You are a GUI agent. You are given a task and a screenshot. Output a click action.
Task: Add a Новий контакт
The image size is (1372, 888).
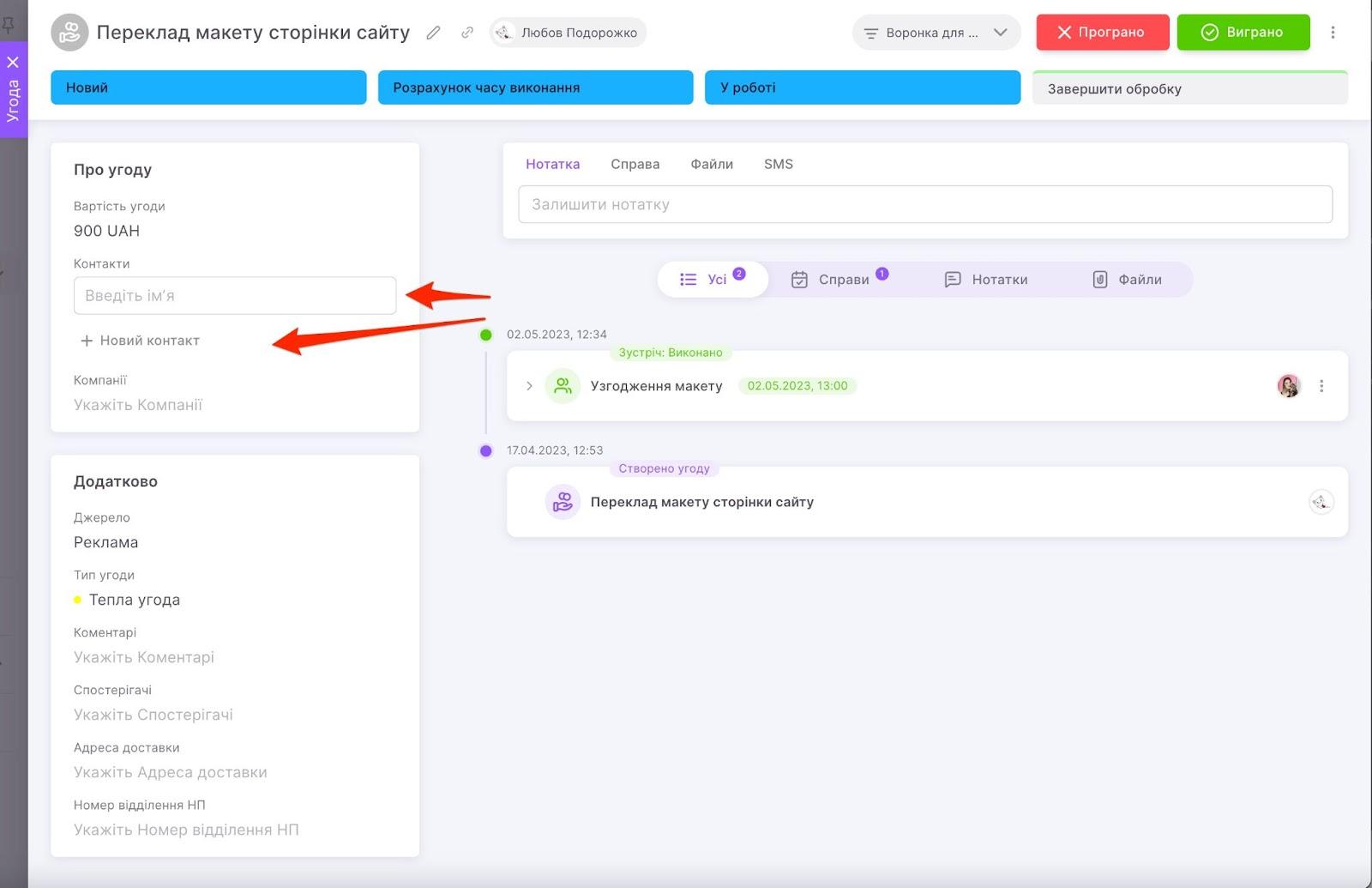(140, 341)
